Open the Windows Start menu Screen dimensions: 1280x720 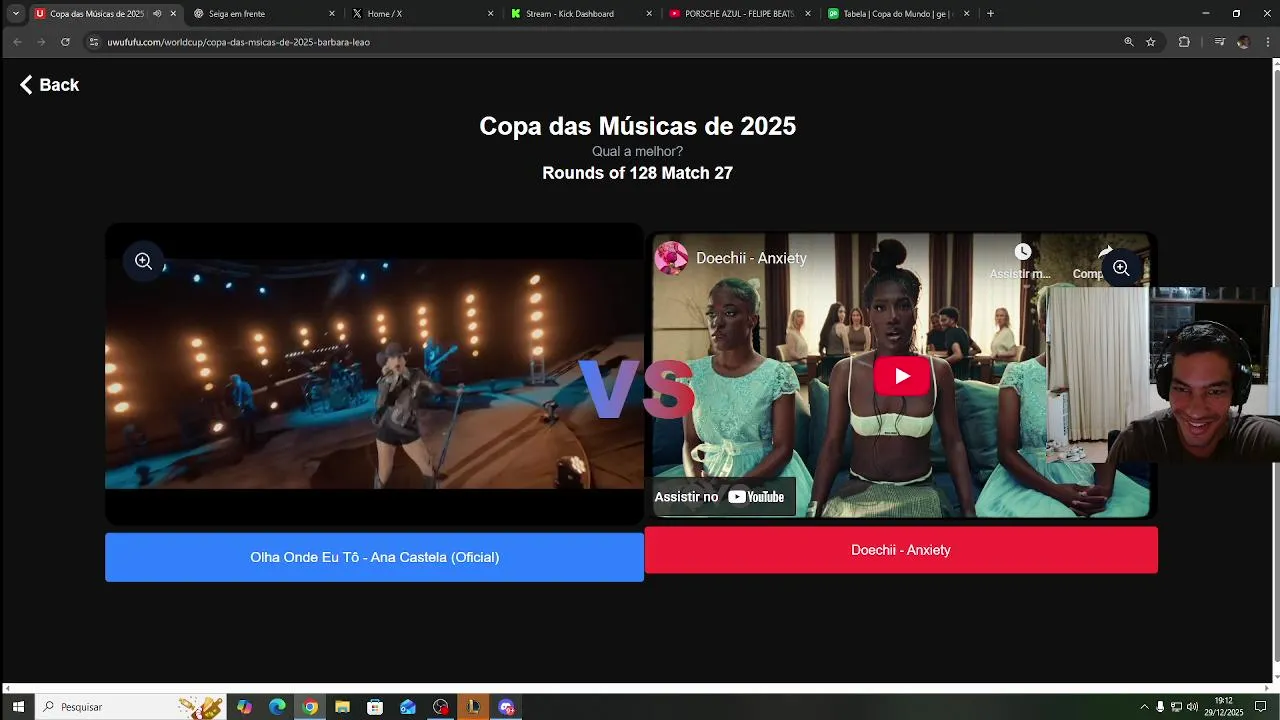18,707
